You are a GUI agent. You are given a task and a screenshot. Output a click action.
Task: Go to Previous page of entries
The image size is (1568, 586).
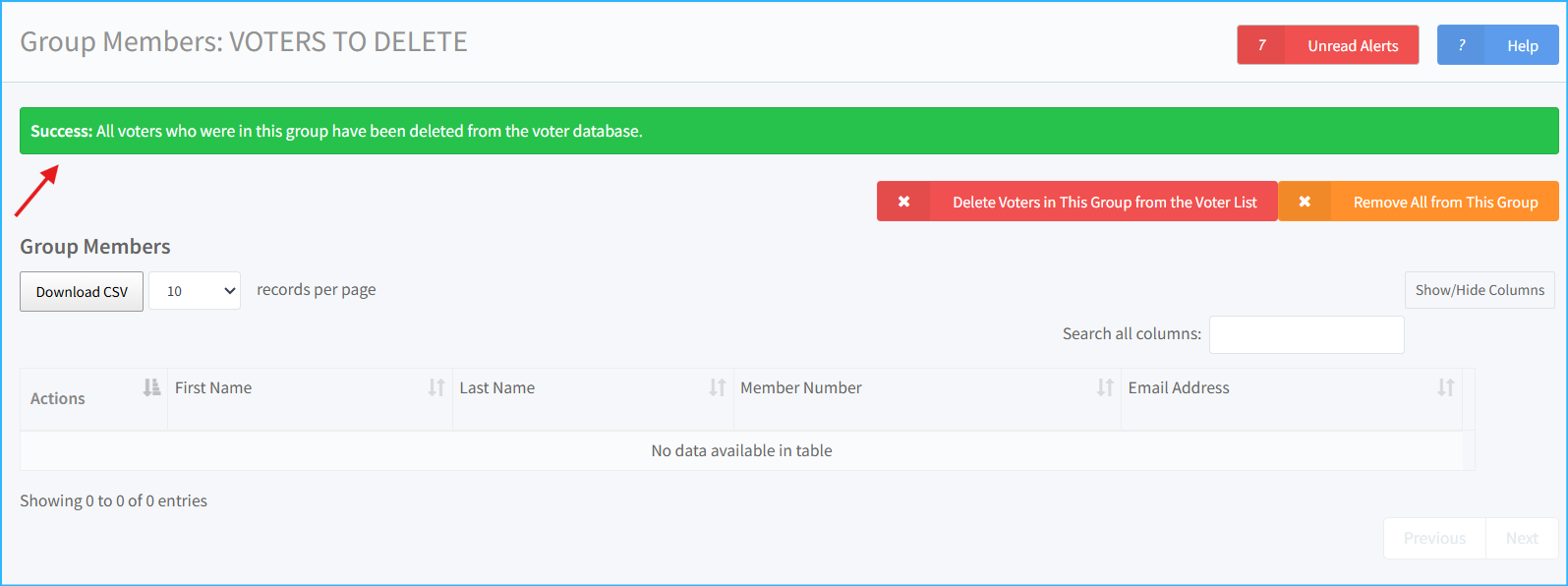pyautogui.click(x=1434, y=538)
